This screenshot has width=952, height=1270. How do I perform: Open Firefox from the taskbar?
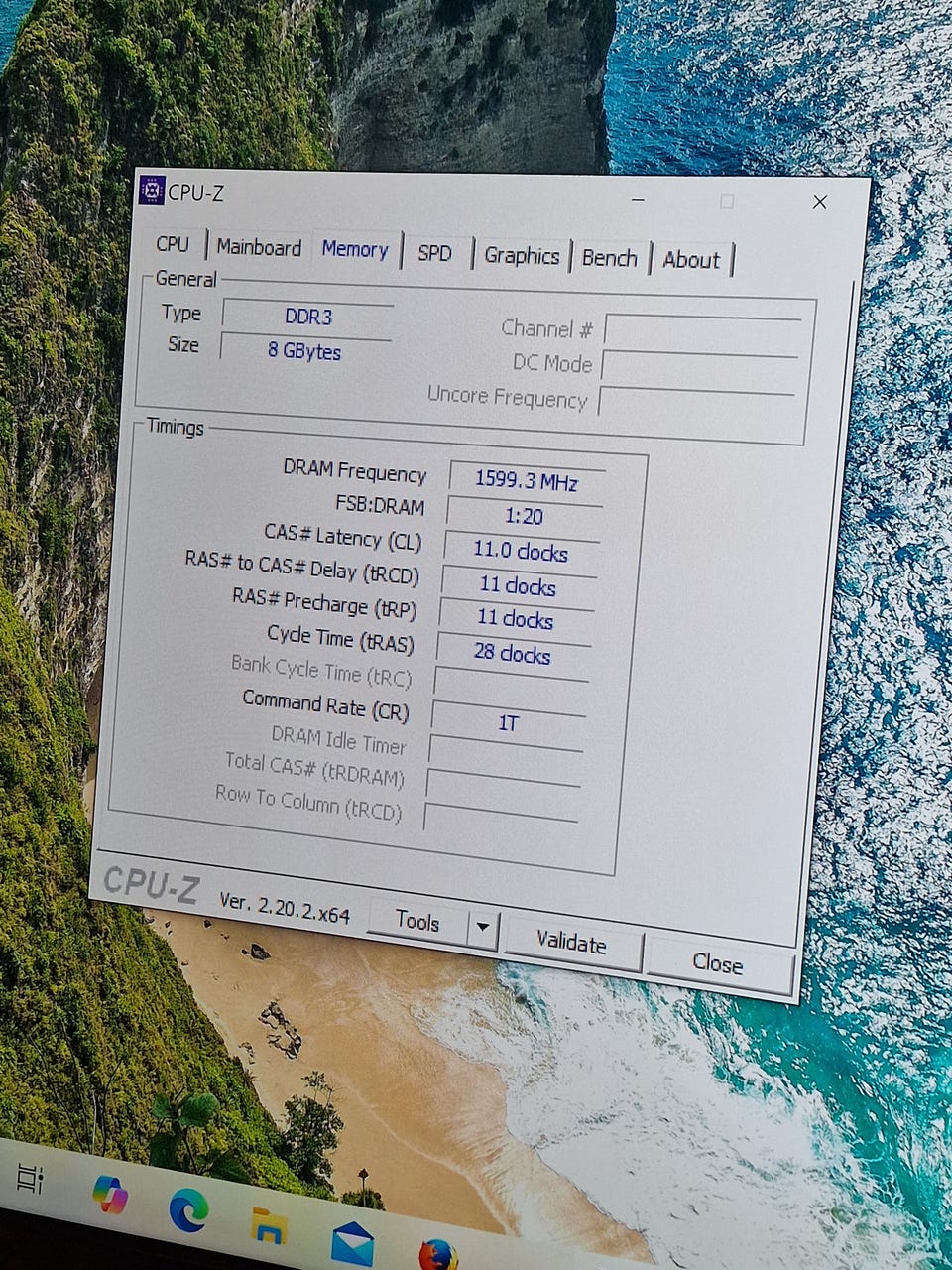tap(437, 1256)
